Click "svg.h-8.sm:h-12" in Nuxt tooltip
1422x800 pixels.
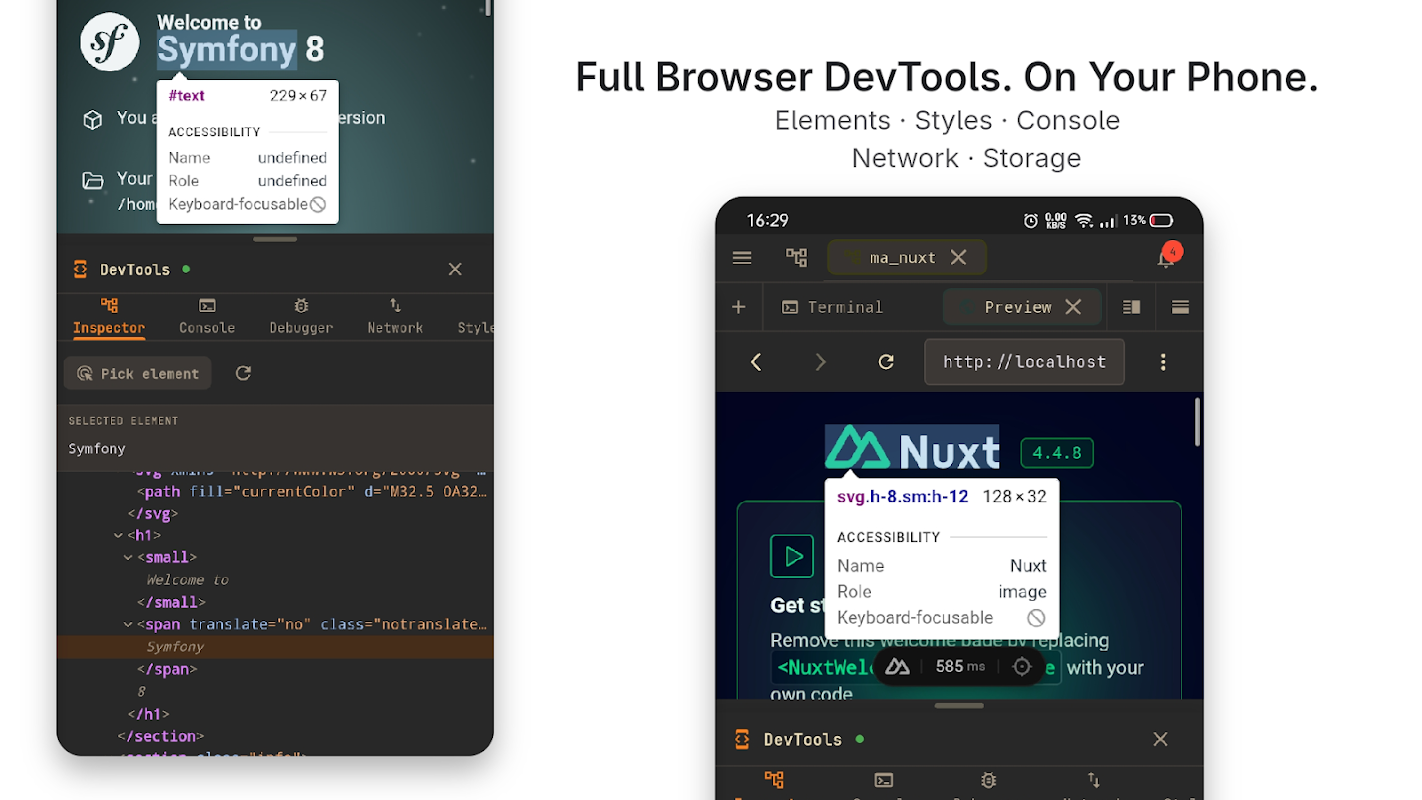[902, 496]
